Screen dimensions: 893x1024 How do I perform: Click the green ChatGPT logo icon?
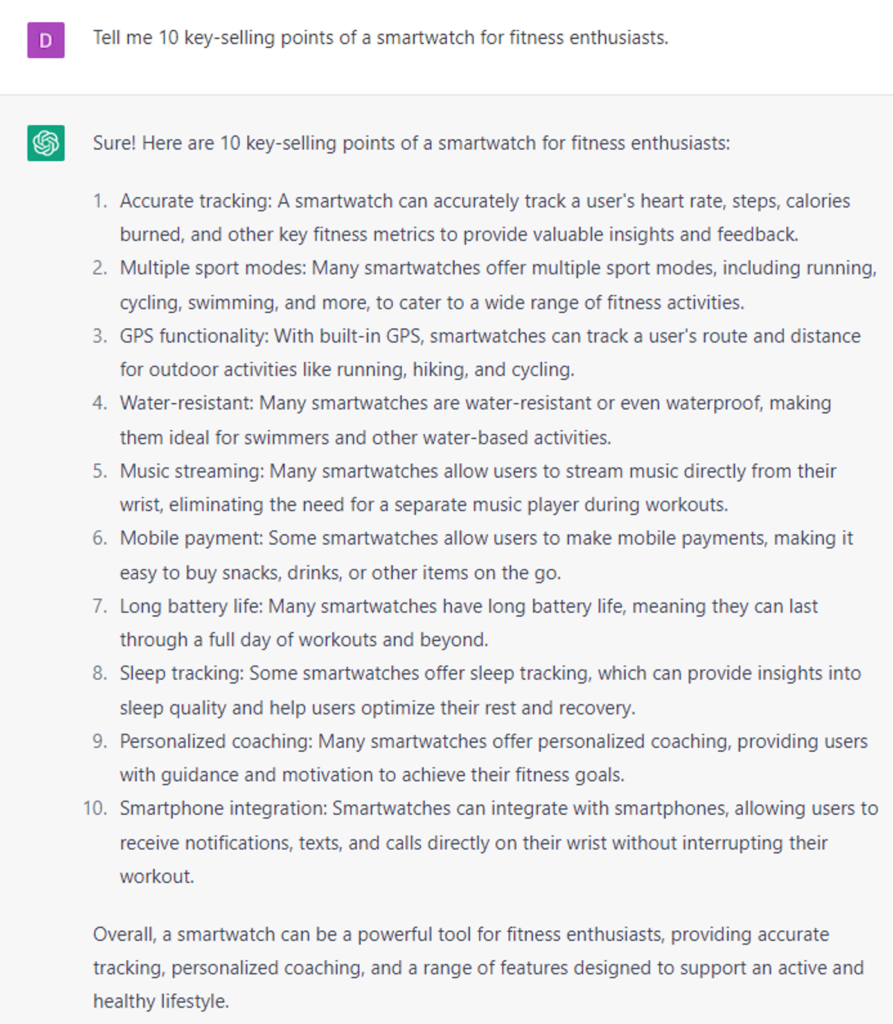[46, 143]
